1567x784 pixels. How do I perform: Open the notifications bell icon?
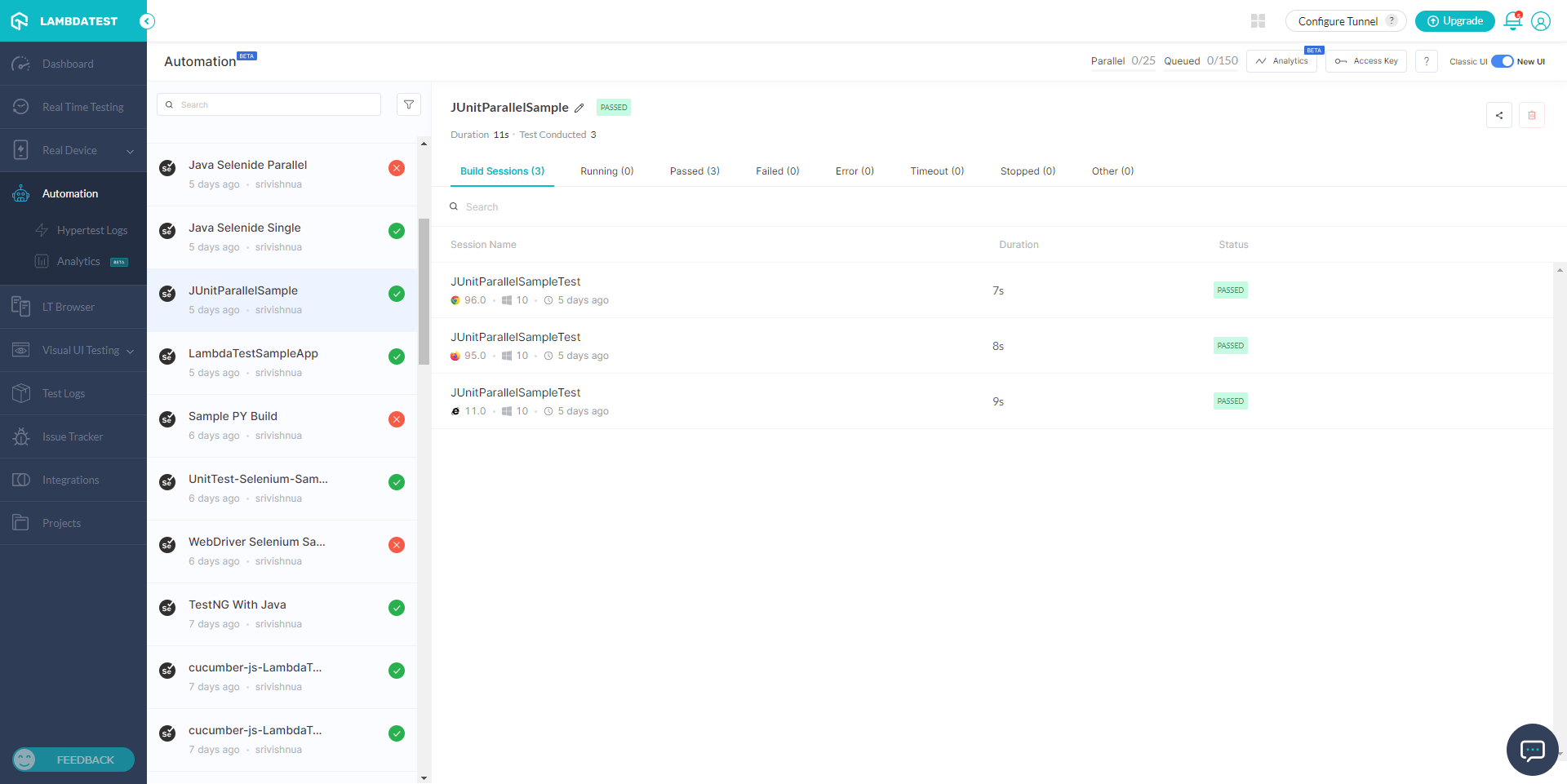pos(1512,21)
